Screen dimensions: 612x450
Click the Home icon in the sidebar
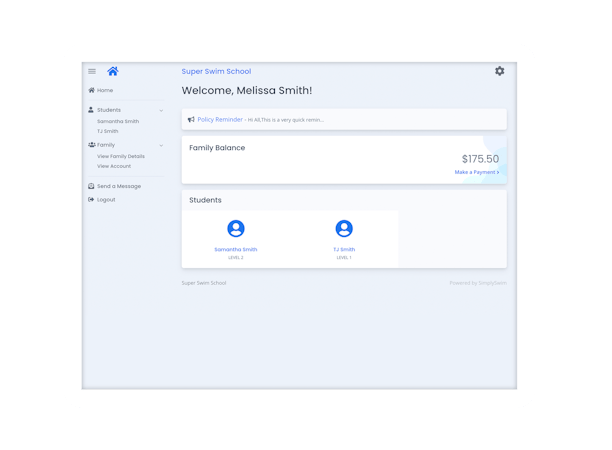91,90
